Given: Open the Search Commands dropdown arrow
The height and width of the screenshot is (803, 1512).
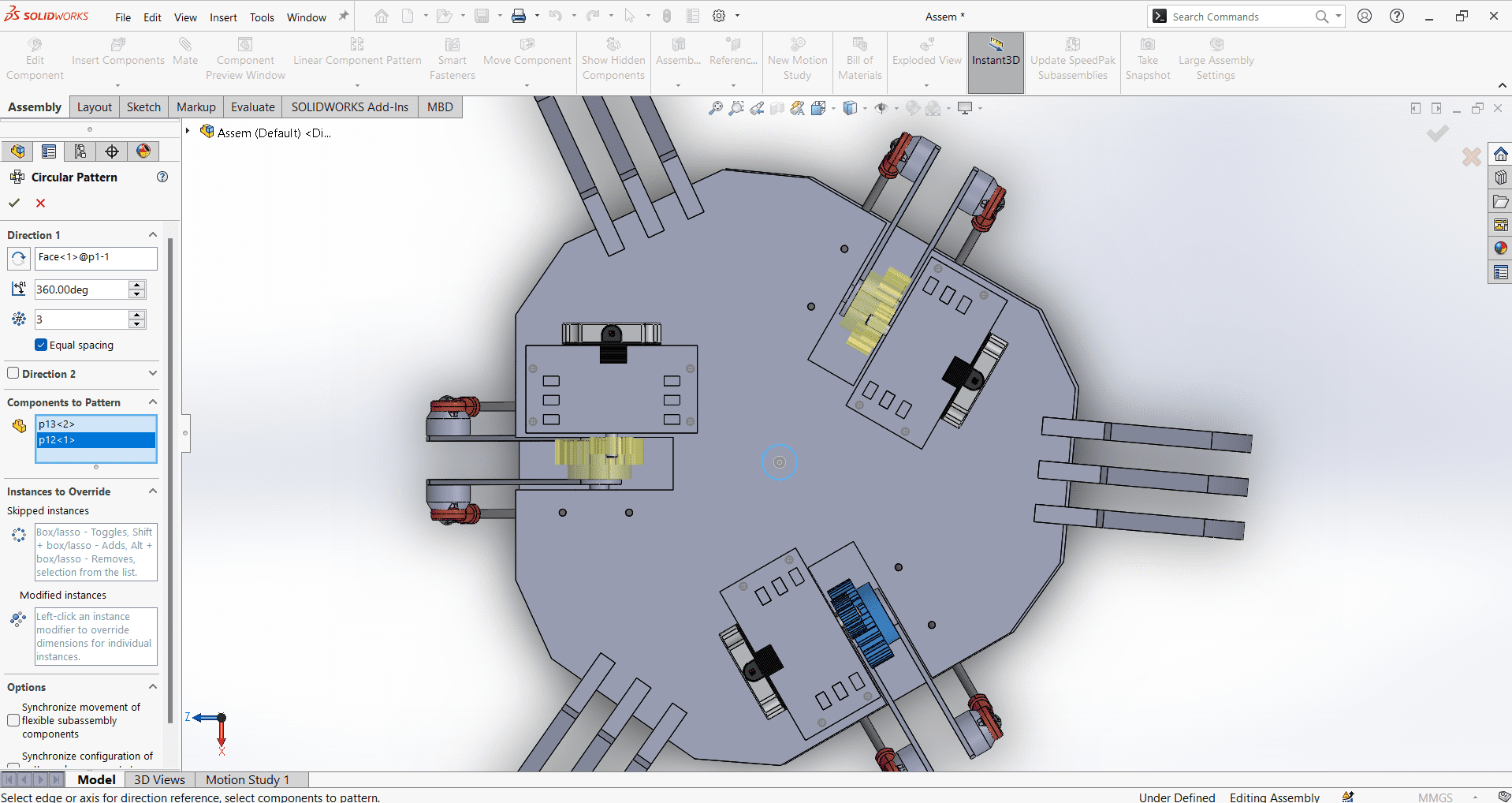Looking at the screenshot, I should click(x=1339, y=16).
